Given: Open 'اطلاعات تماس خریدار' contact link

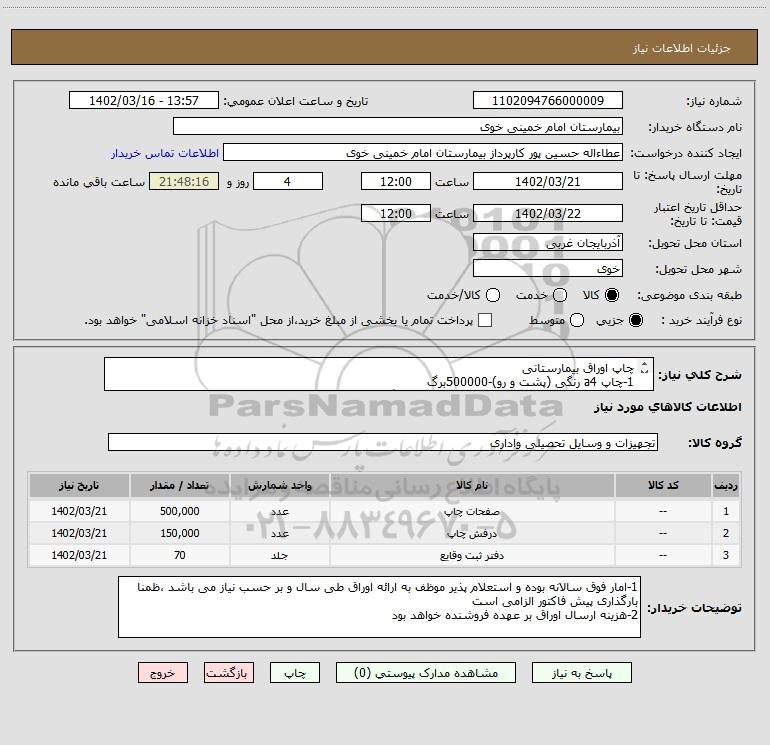Looking at the screenshot, I should pos(165,153).
